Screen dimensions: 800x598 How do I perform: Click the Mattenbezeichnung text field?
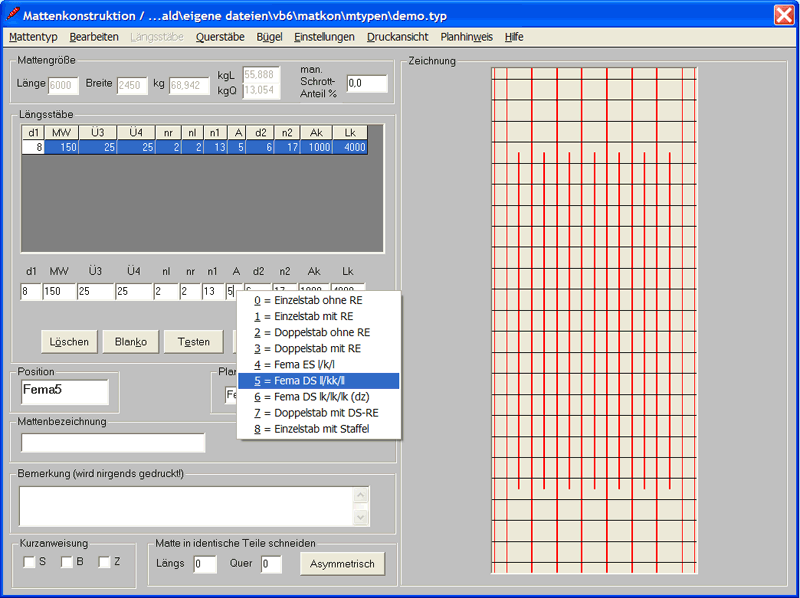pyautogui.click(x=113, y=443)
